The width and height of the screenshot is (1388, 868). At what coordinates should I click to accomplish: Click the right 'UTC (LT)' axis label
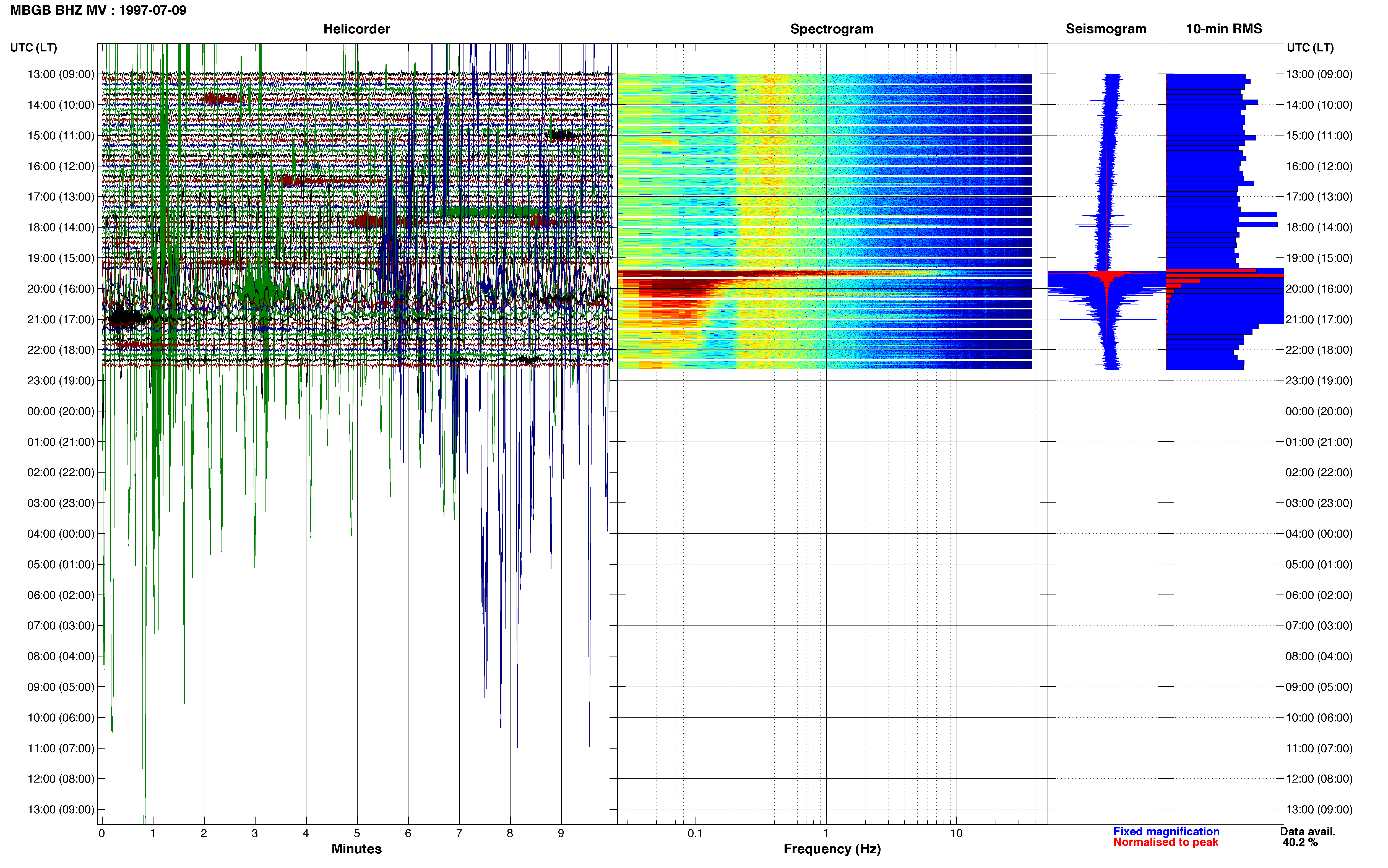click(1310, 48)
